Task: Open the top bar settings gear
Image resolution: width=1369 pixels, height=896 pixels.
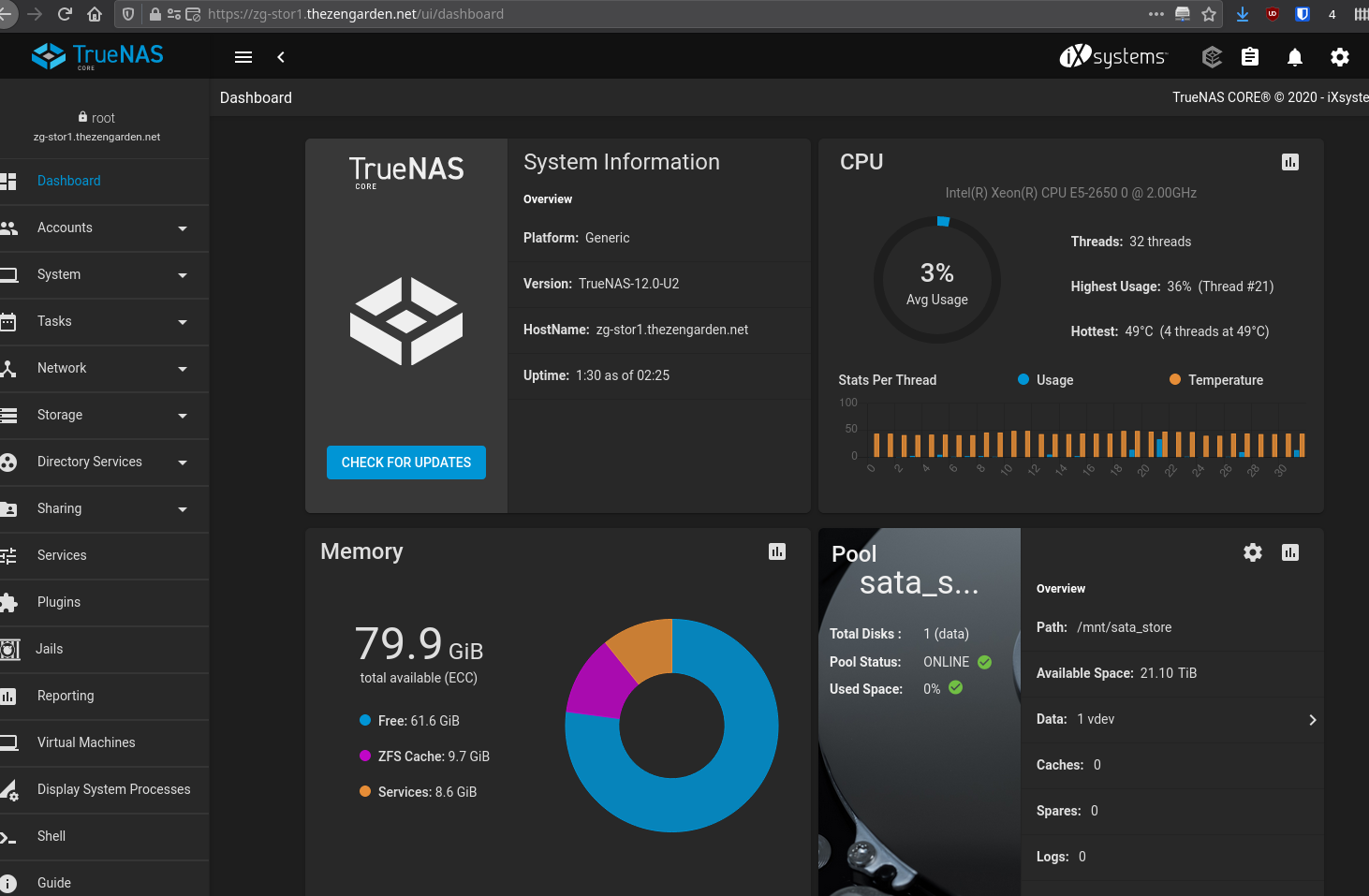Action: (1340, 57)
